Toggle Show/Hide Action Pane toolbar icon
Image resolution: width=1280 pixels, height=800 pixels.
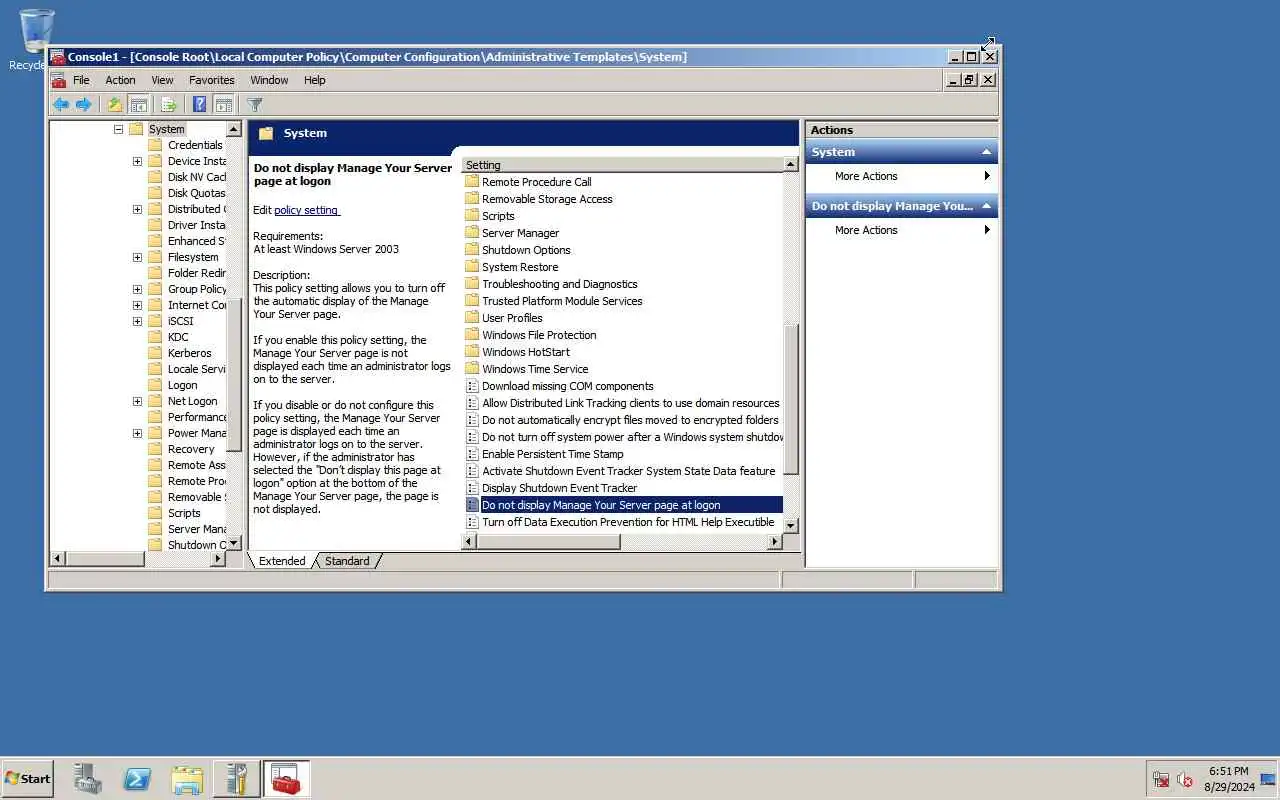pos(224,104)
